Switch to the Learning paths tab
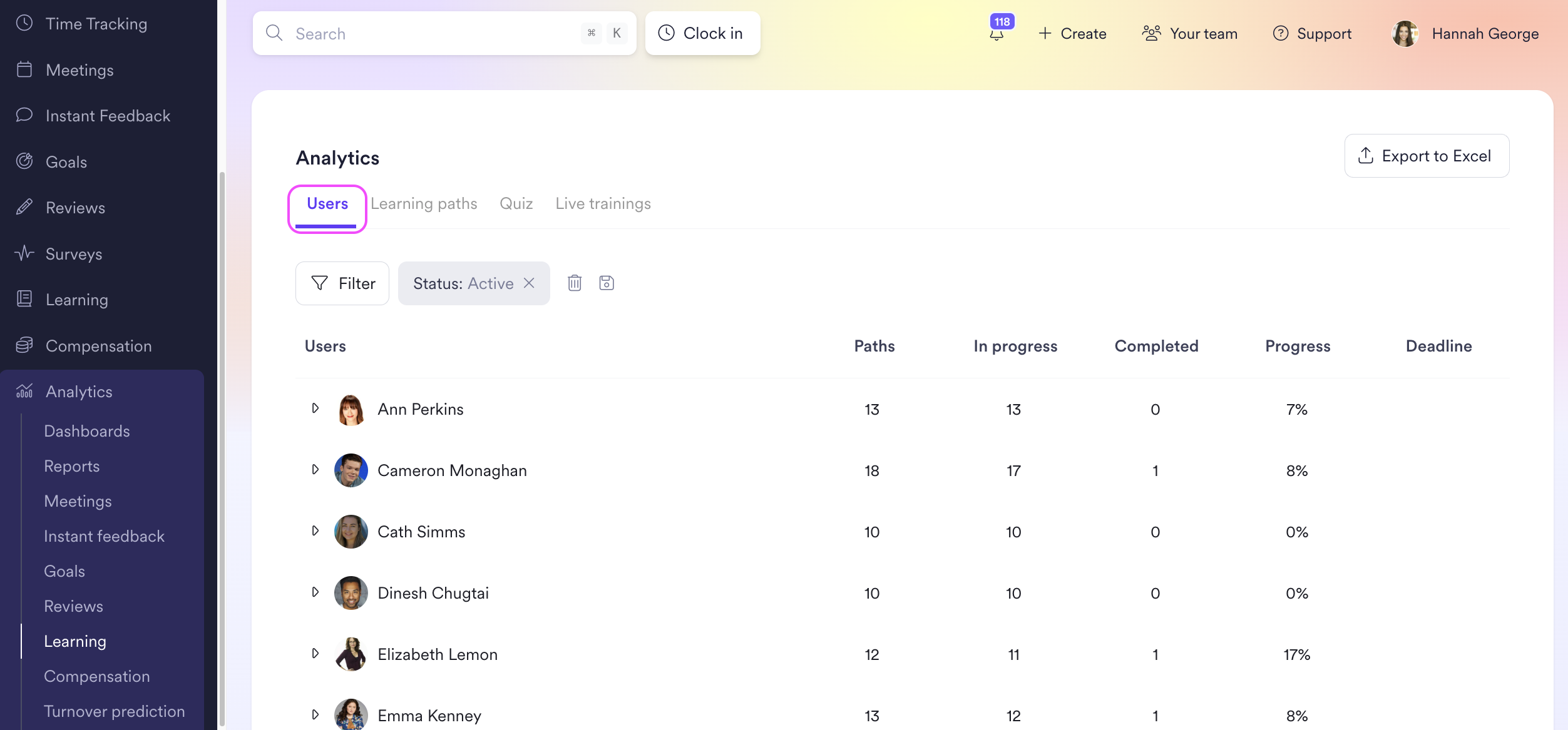This screenshot has height=730, width=1568. click(424, 204)
